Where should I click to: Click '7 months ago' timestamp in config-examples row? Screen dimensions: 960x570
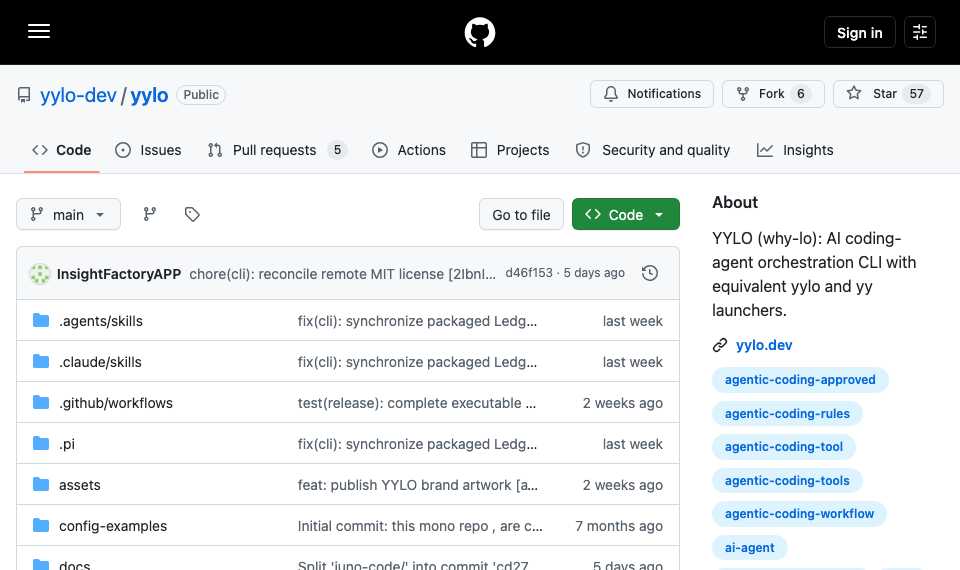pyautogui.click(x=619, y=526)
